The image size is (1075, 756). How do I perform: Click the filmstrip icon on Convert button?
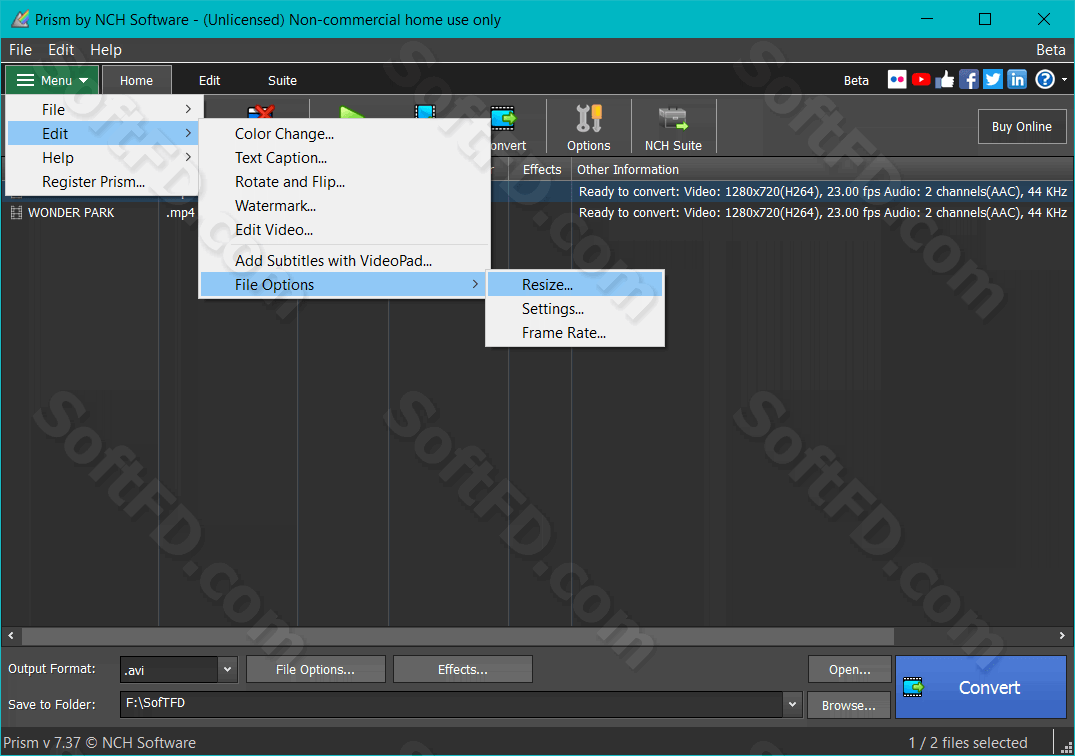coord(913,686)
